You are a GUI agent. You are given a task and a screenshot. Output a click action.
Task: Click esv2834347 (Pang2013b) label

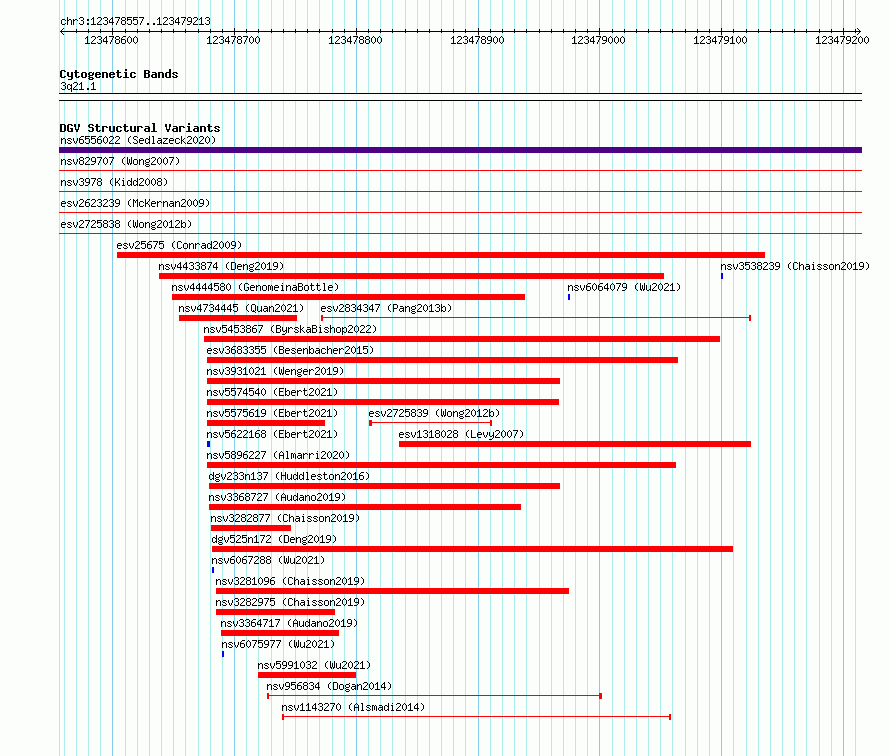387,308
